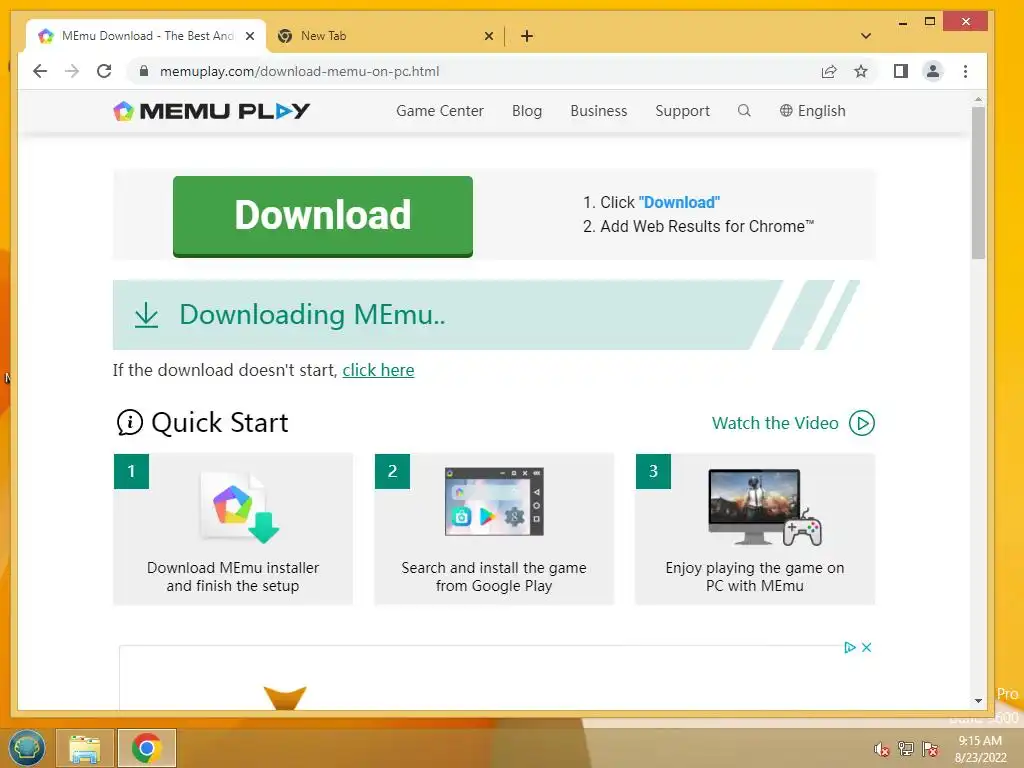Bookmark this page with the star icon
The image size is (1024, 768).
861,71
